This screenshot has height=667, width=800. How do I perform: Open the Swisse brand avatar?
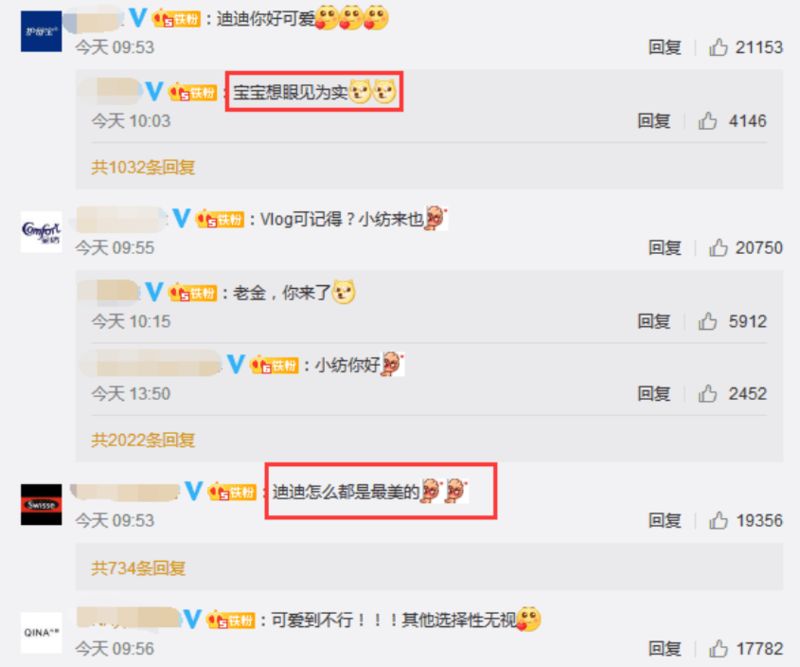coord(41,505)
